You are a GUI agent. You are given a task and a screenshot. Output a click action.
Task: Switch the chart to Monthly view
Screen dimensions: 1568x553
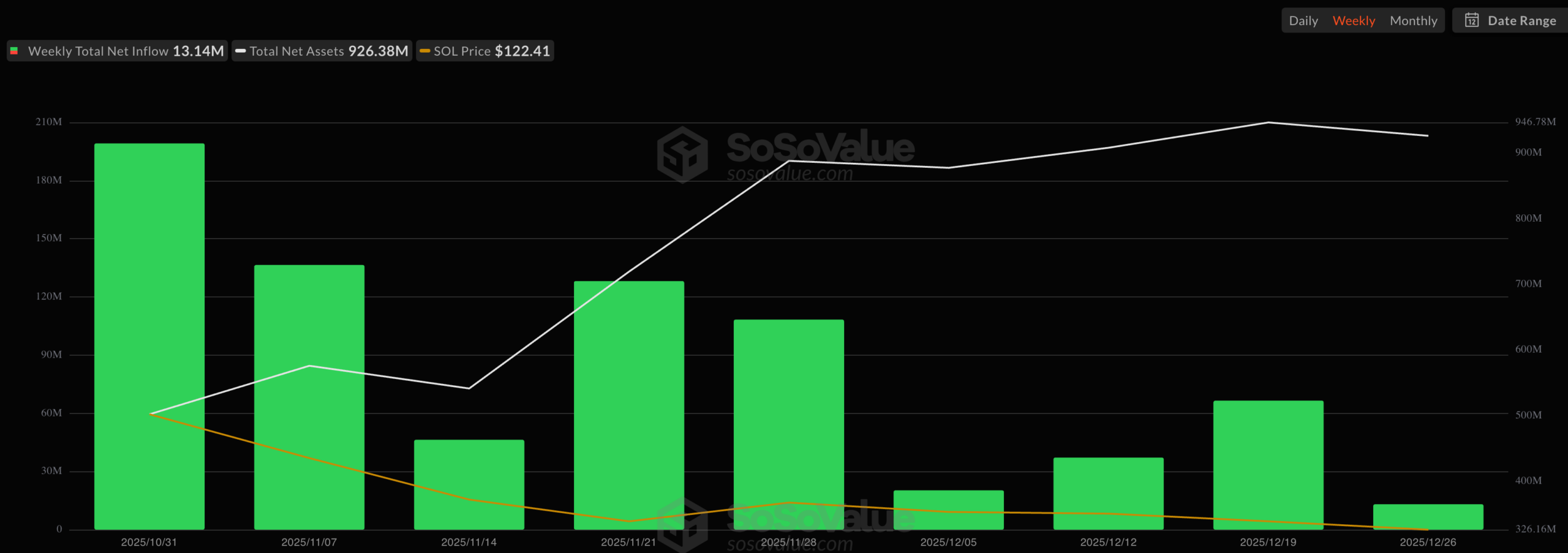click(x=1413, y=21)
